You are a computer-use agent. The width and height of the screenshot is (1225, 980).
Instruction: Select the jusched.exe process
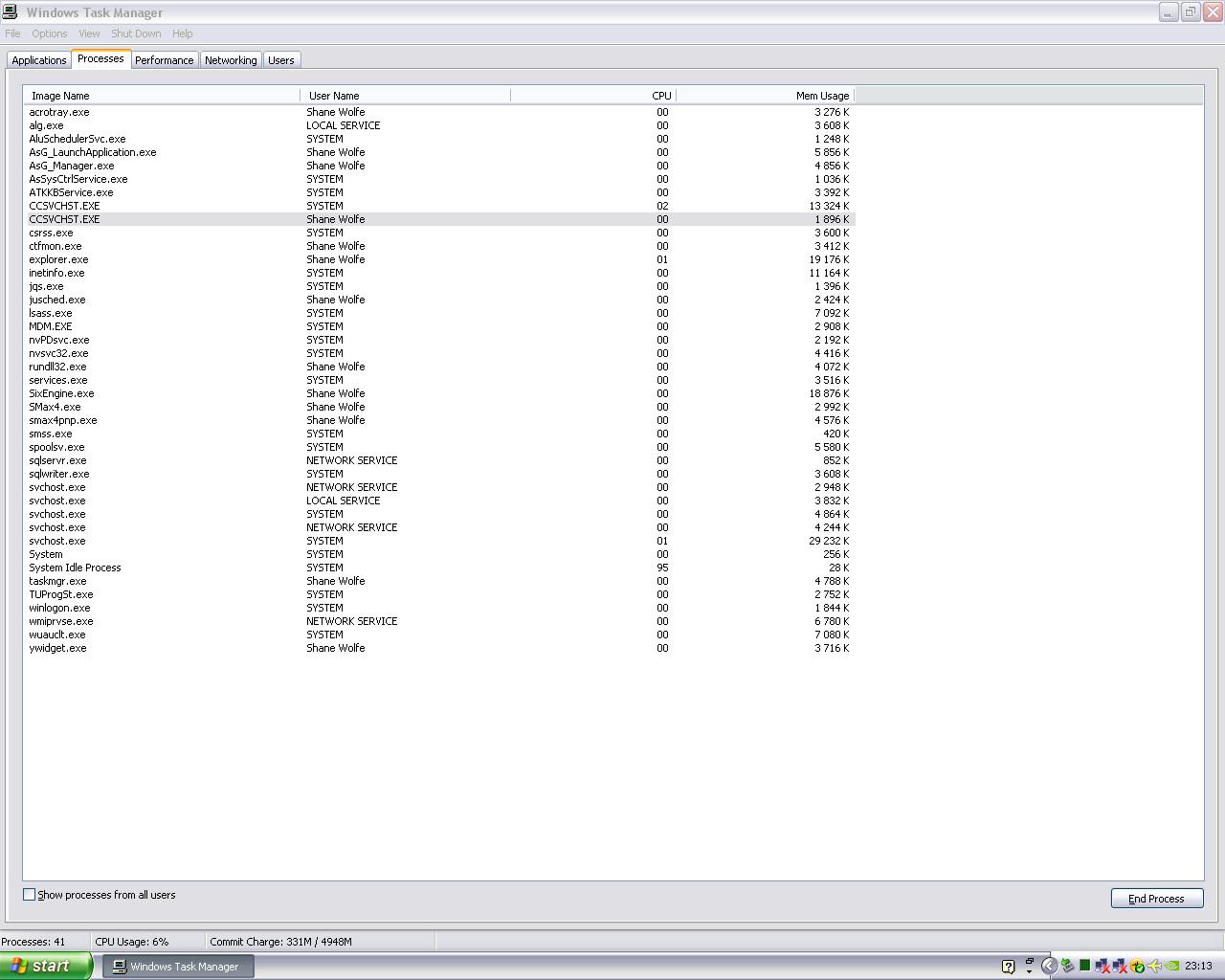439,300
